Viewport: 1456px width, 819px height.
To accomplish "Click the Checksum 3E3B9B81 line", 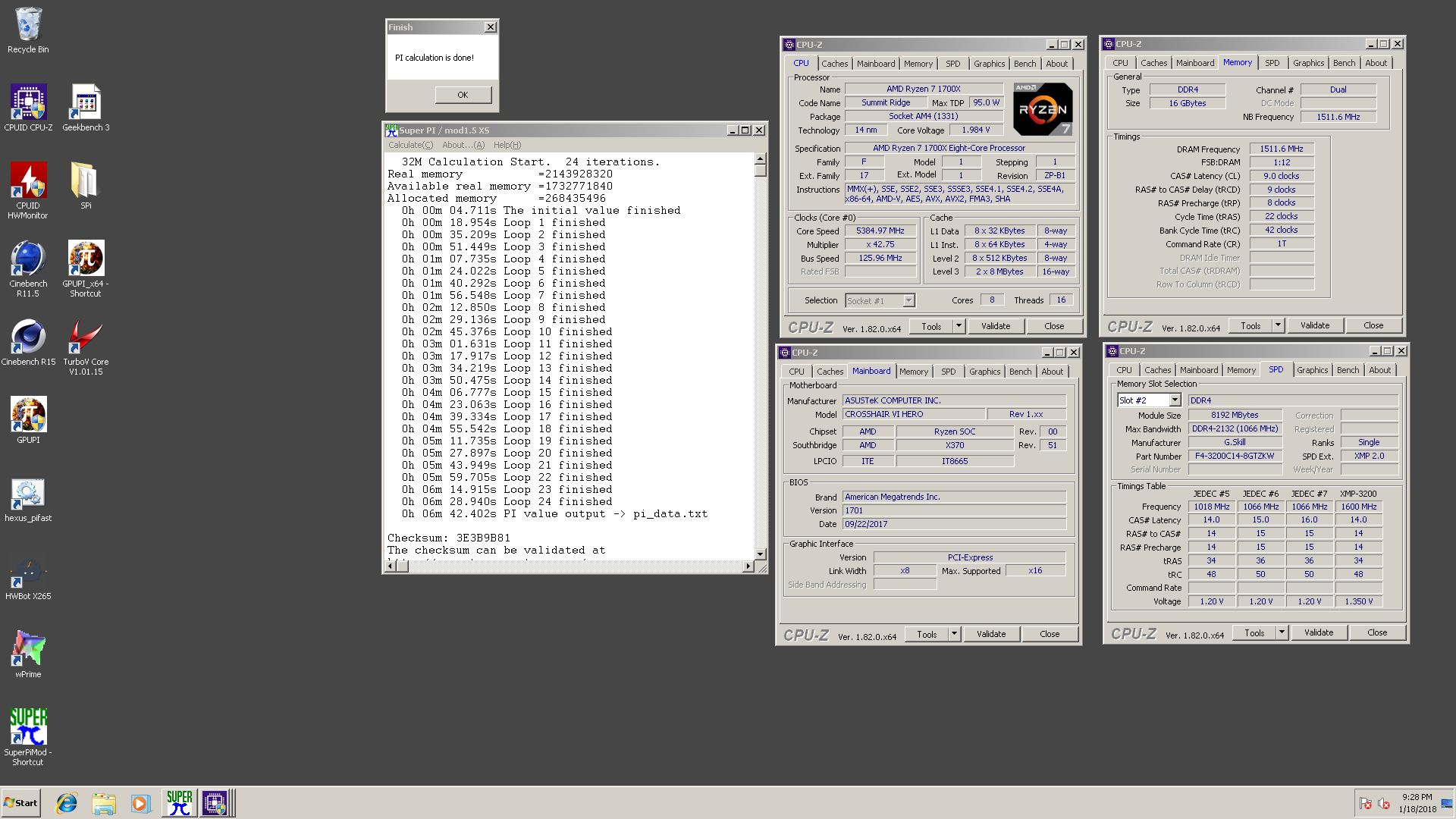I will click(x=449, y=538).
